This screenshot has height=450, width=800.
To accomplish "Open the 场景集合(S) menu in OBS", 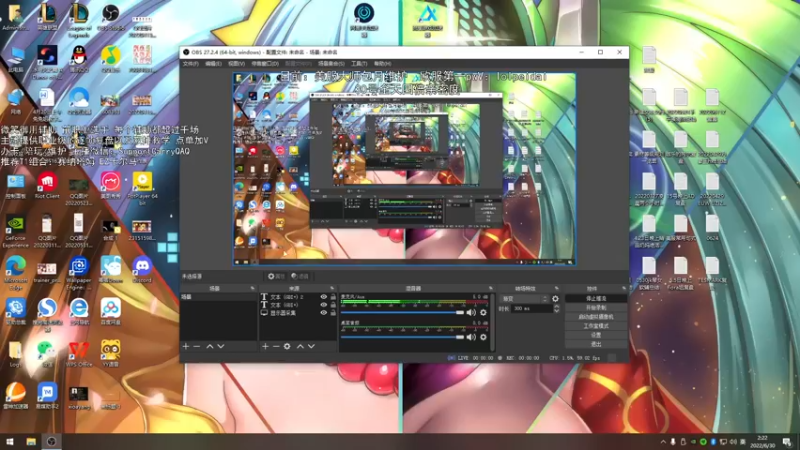I will pyautogui.click(x=331, y=64).
